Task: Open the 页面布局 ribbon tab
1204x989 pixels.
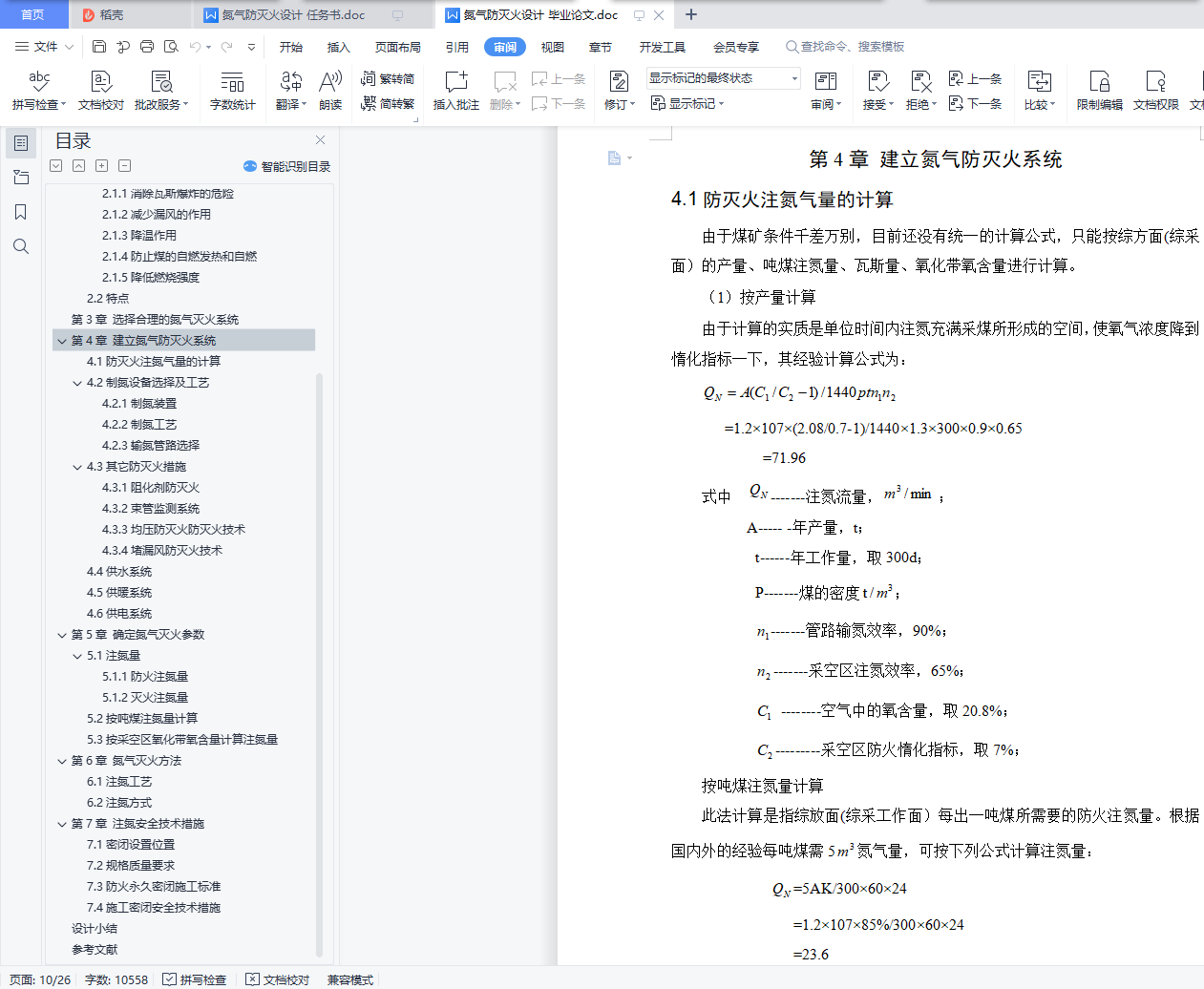Action: (x=398, y=47)
